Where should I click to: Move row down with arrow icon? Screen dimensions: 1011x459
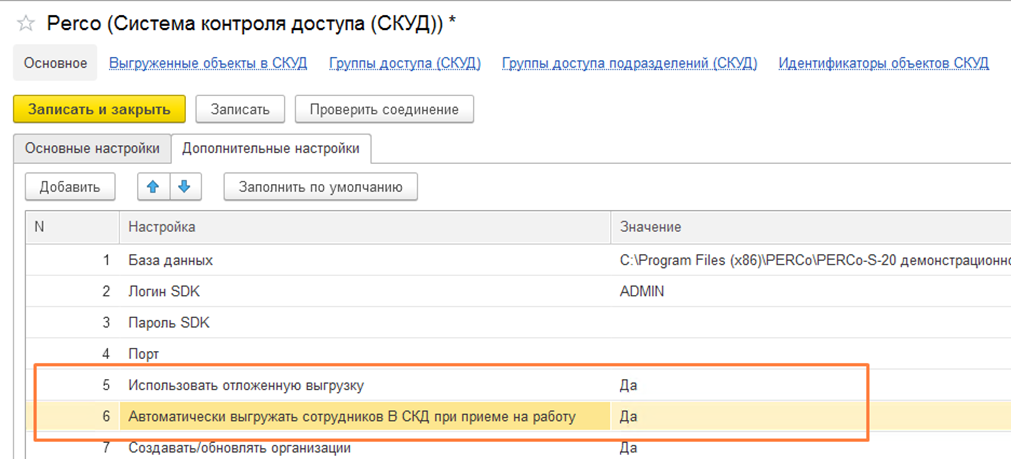[185, 186]
